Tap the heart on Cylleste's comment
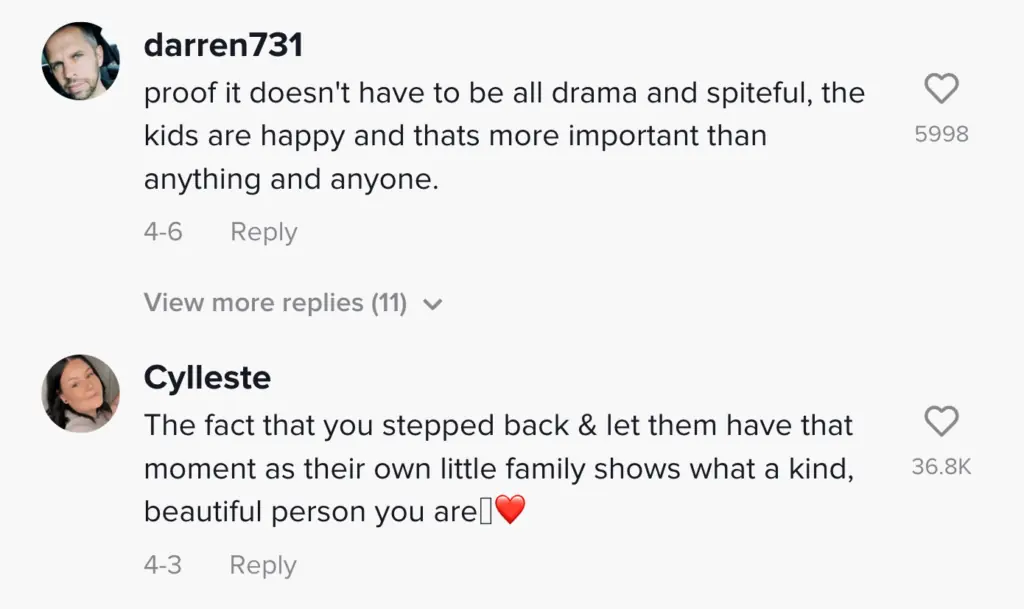Screen dimensions: 1024x609 941,422
